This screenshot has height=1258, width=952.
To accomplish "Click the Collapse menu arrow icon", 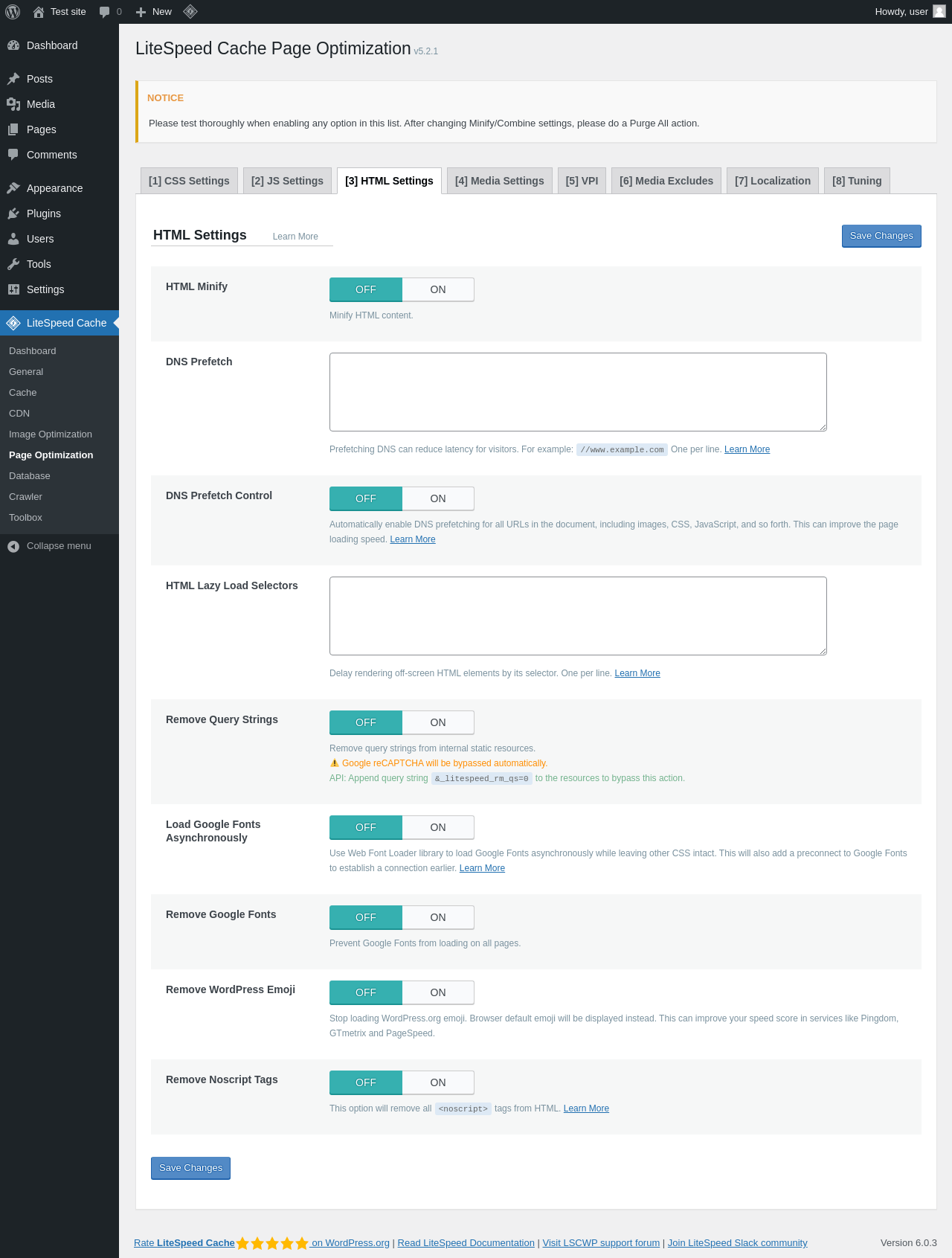I will click(x=13, y=546).
